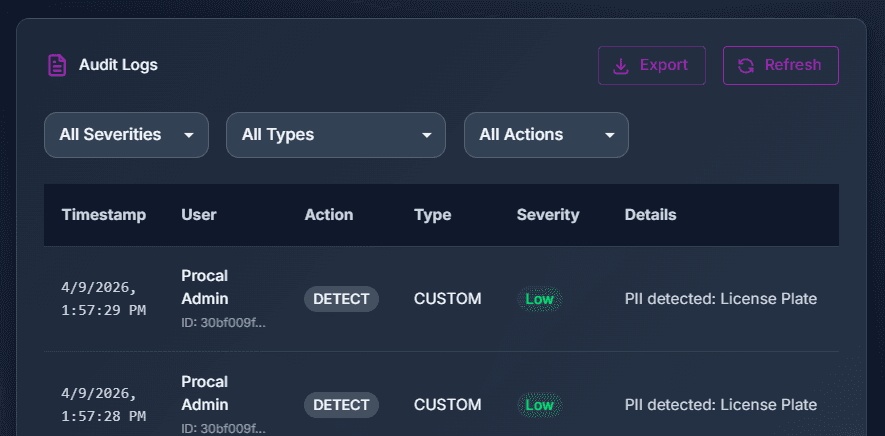This screenshot has height=436, width=885.
Task: Click DETECT badge in 1:57:29 PM row
Action: [x=341, y=299]
